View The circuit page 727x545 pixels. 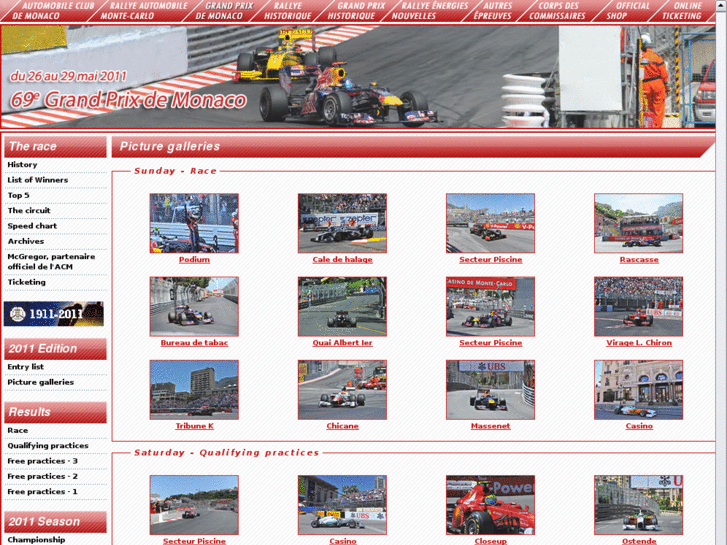click(x=29, y=211)
